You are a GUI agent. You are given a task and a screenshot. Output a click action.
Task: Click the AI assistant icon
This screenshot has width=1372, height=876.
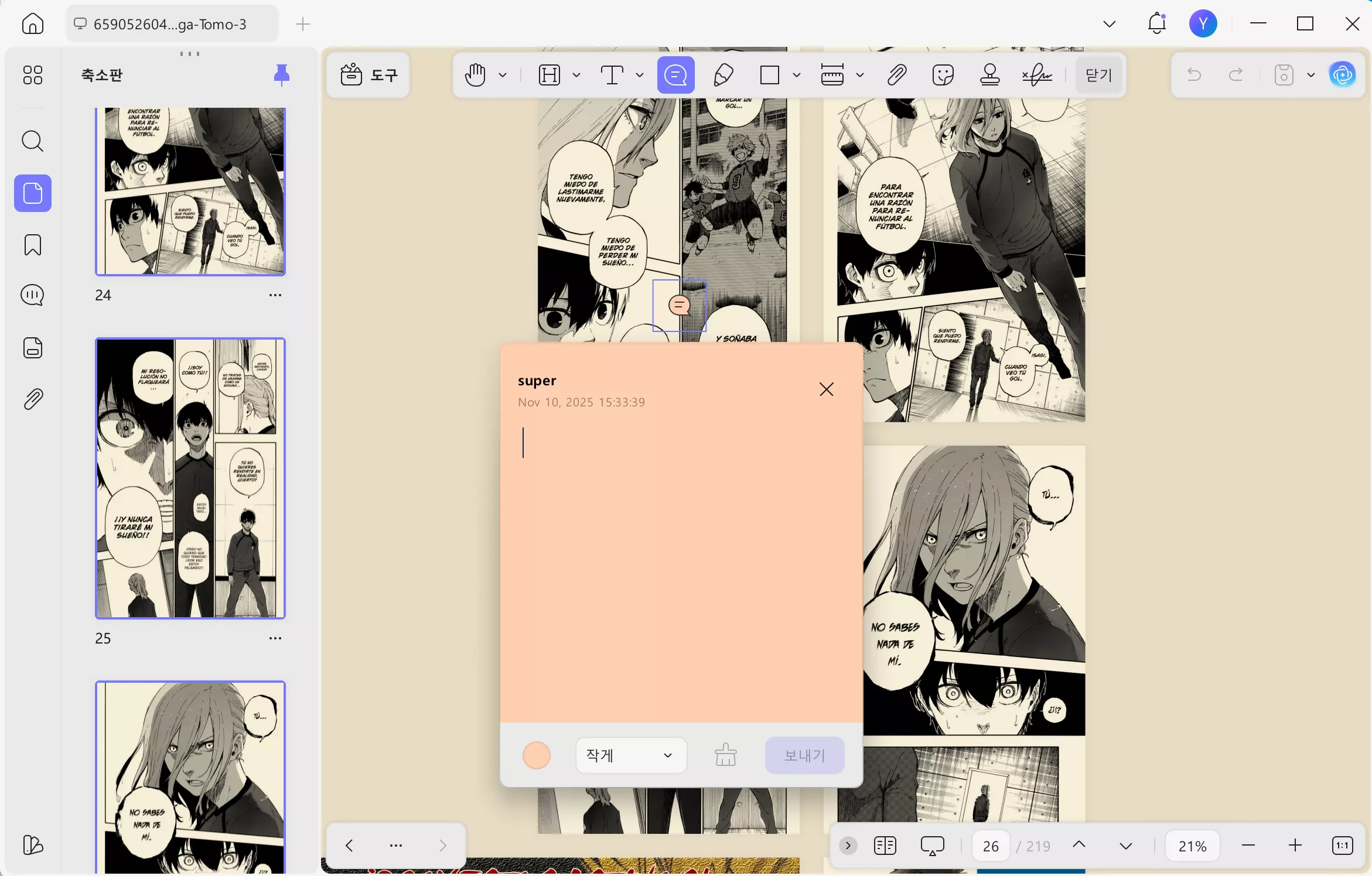[x=1343, y=75]
